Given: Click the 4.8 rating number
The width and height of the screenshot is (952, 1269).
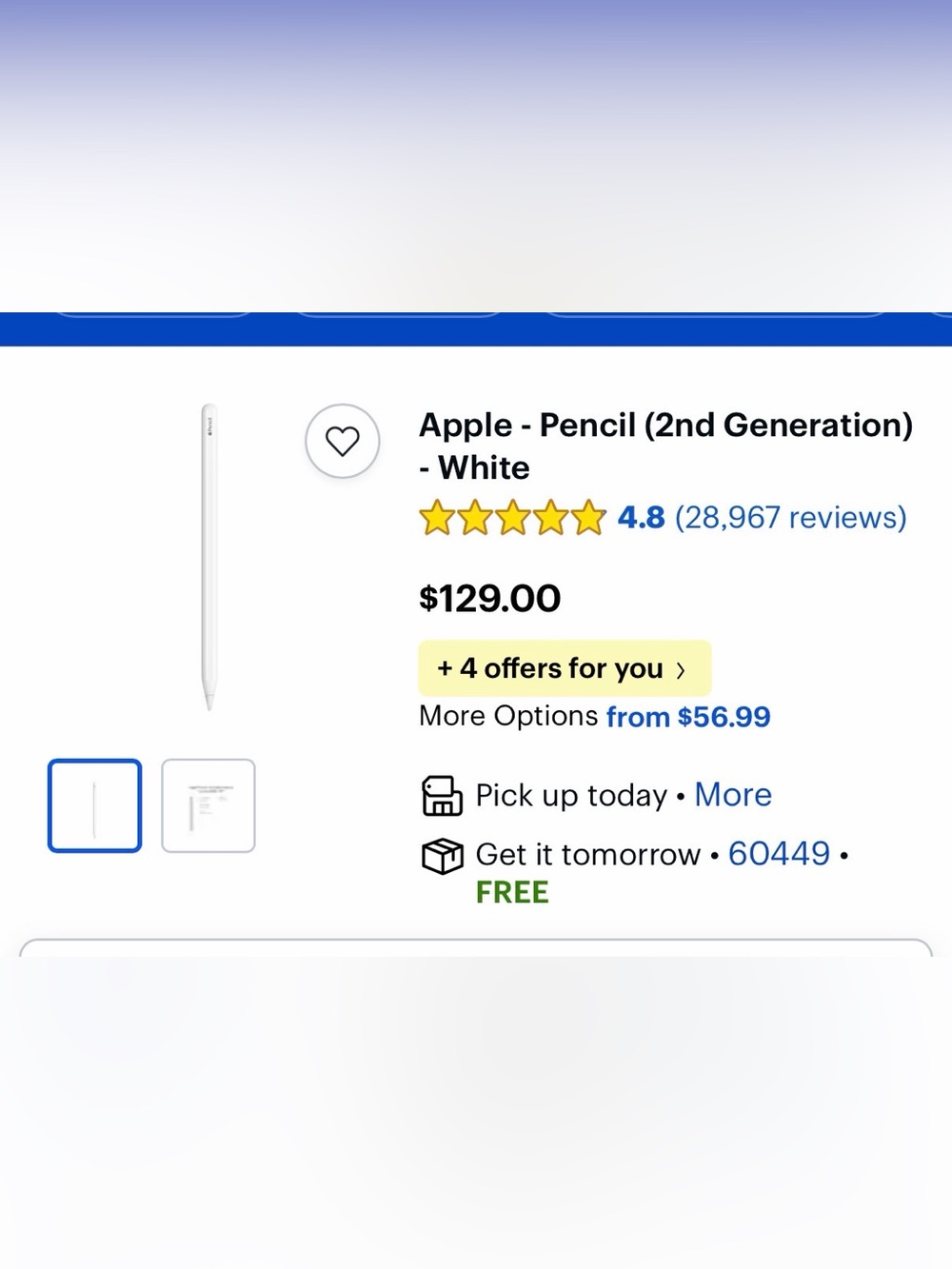Looking at the screenshot, I should [x=641, y=517].
